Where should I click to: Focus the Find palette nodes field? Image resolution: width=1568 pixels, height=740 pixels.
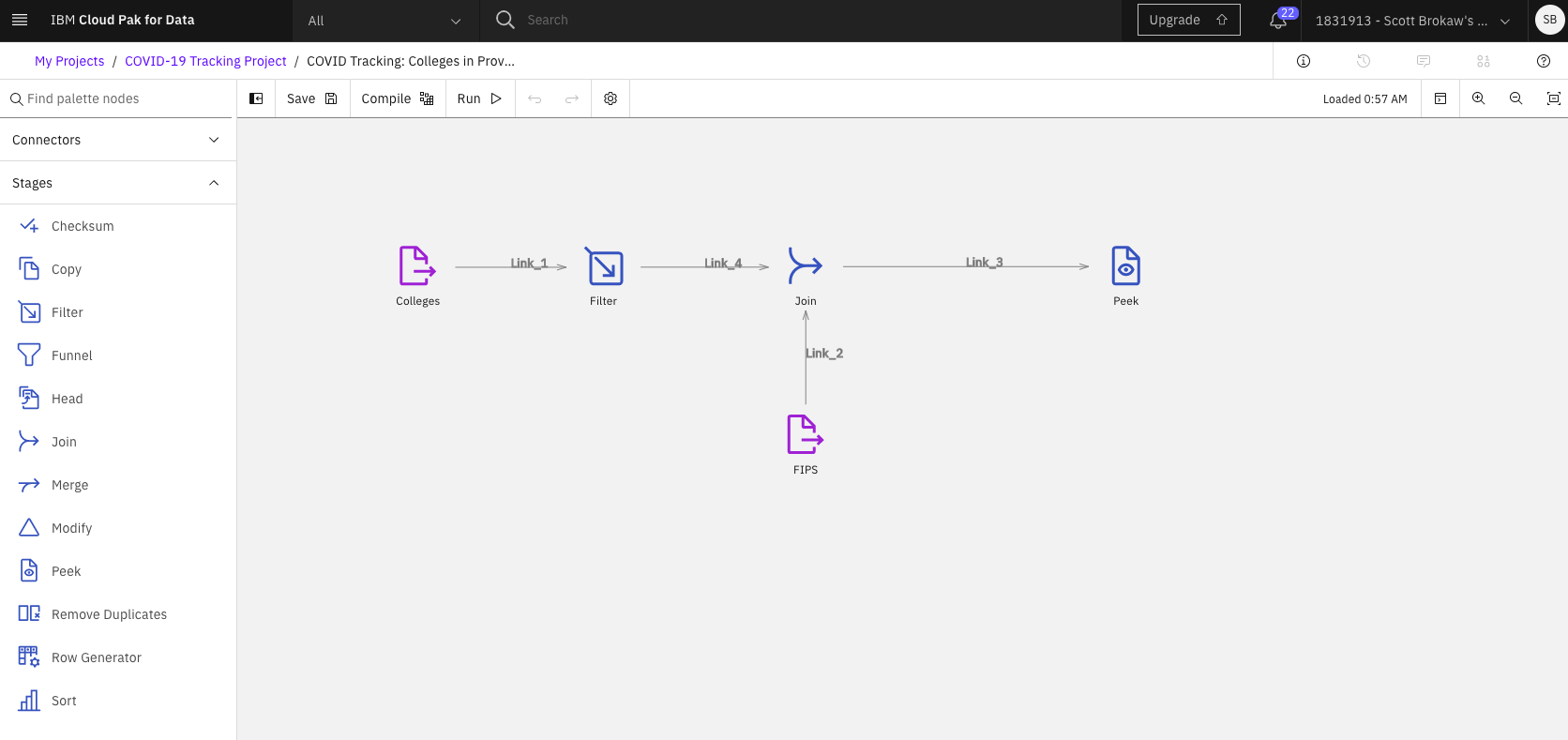point(116,98)
